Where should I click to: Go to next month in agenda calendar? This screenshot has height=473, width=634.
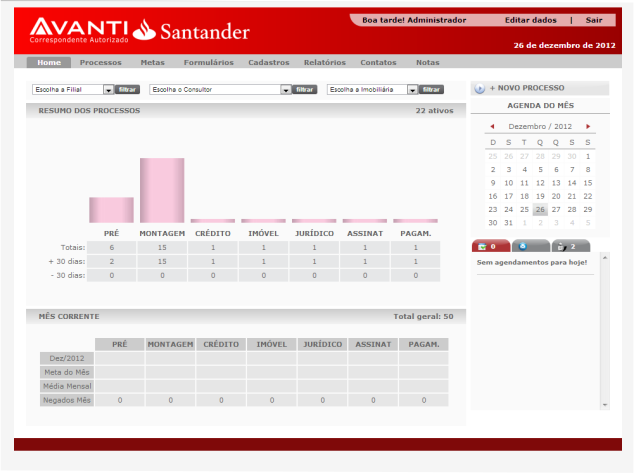click(588, 127)
